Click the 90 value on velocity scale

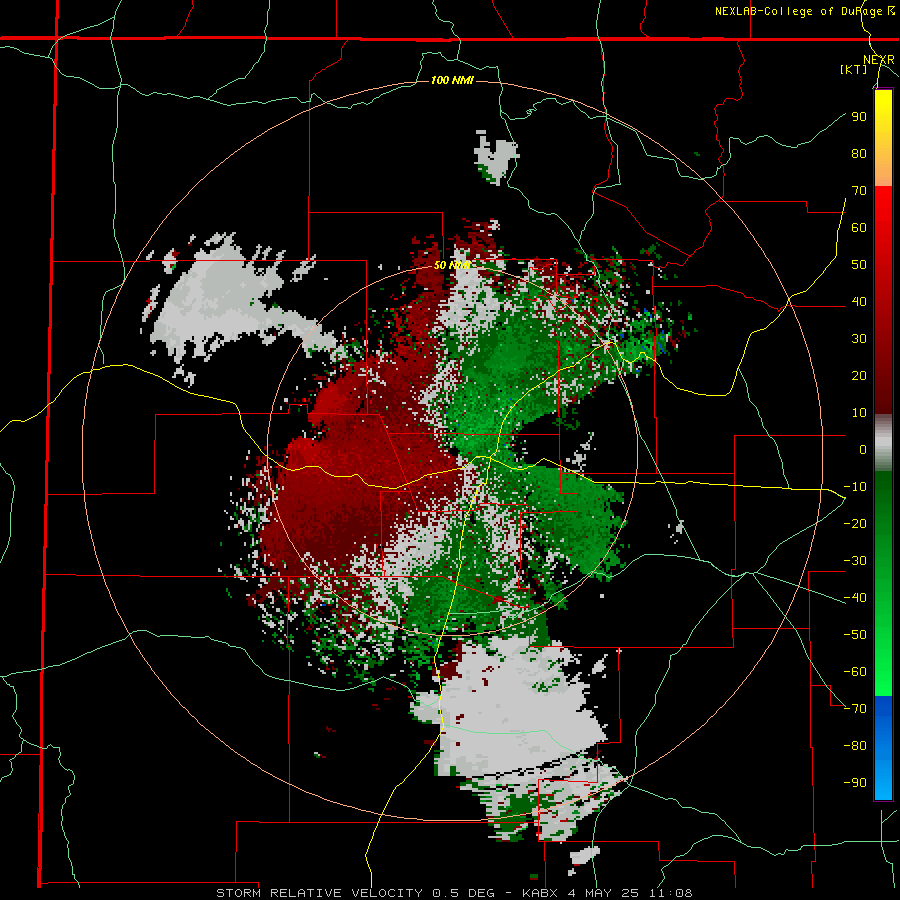pos(859,117)
